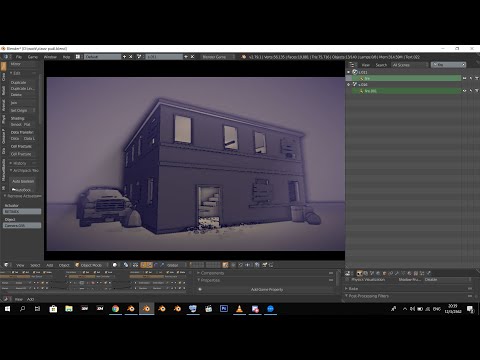Click the Render tab icon in properties editor
The width and height of the screenshot is (480, 360).
point(359,273)
